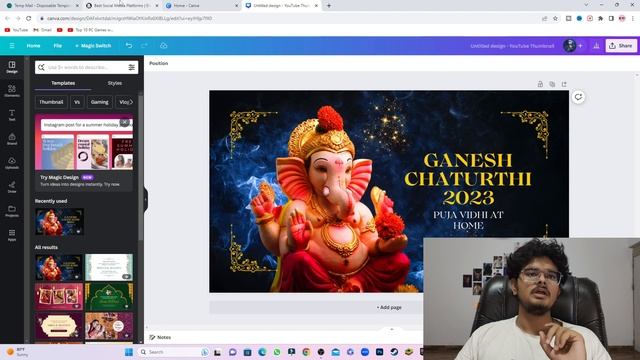
Task: Select the Gaming category chip
Action: (100, 102)
